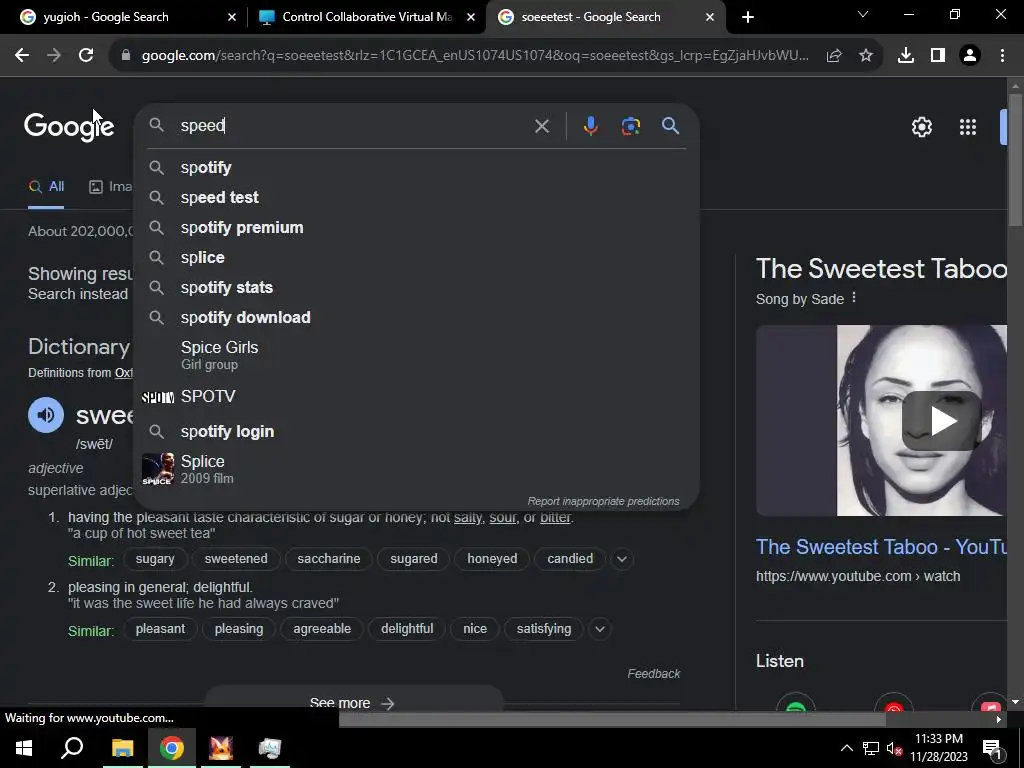Select suggestion 'spotify login'
The width and height of the screenshot is (1024, 768).
pyautogui.click(x=417, y=432)
